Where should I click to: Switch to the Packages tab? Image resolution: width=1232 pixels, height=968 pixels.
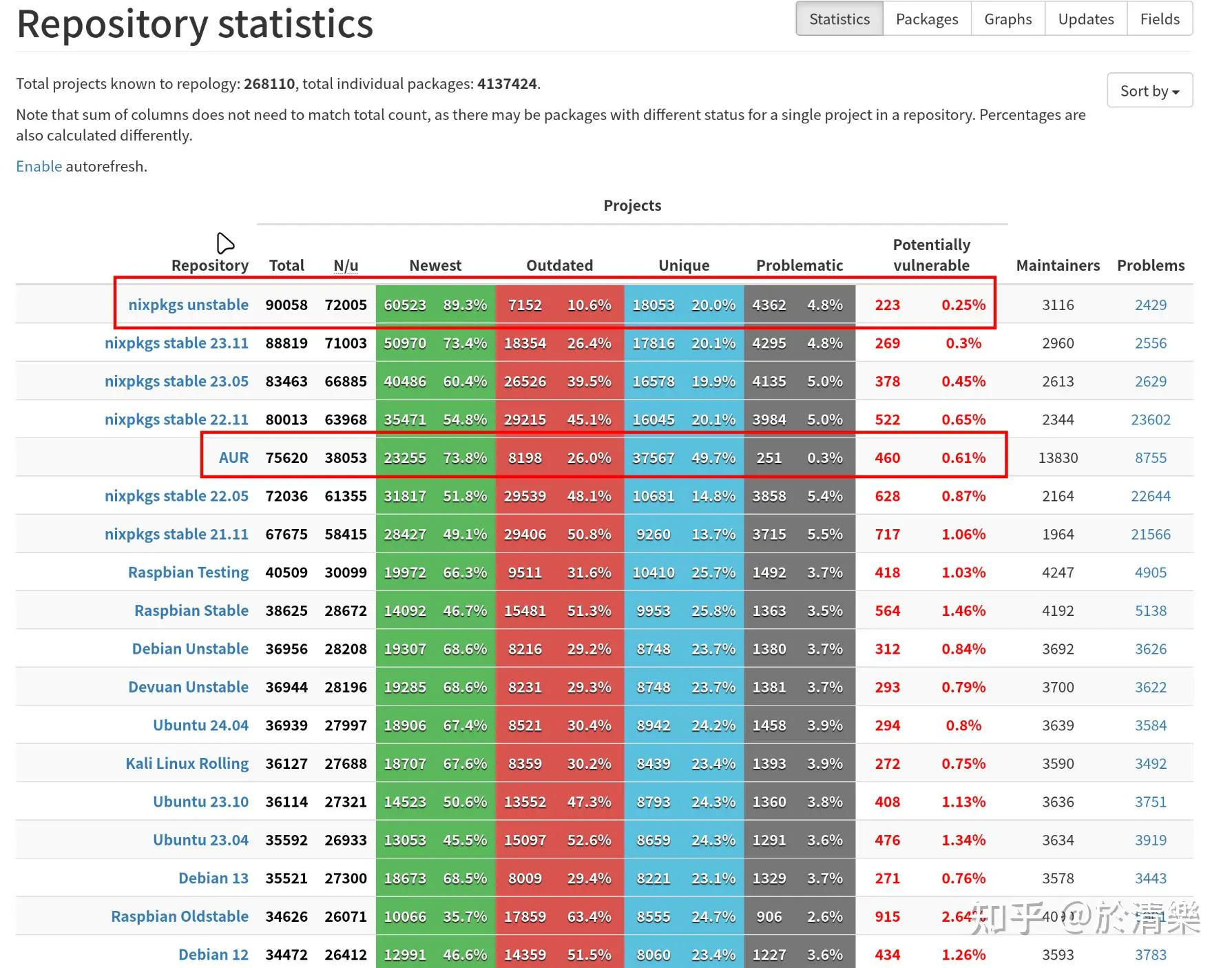926,19
